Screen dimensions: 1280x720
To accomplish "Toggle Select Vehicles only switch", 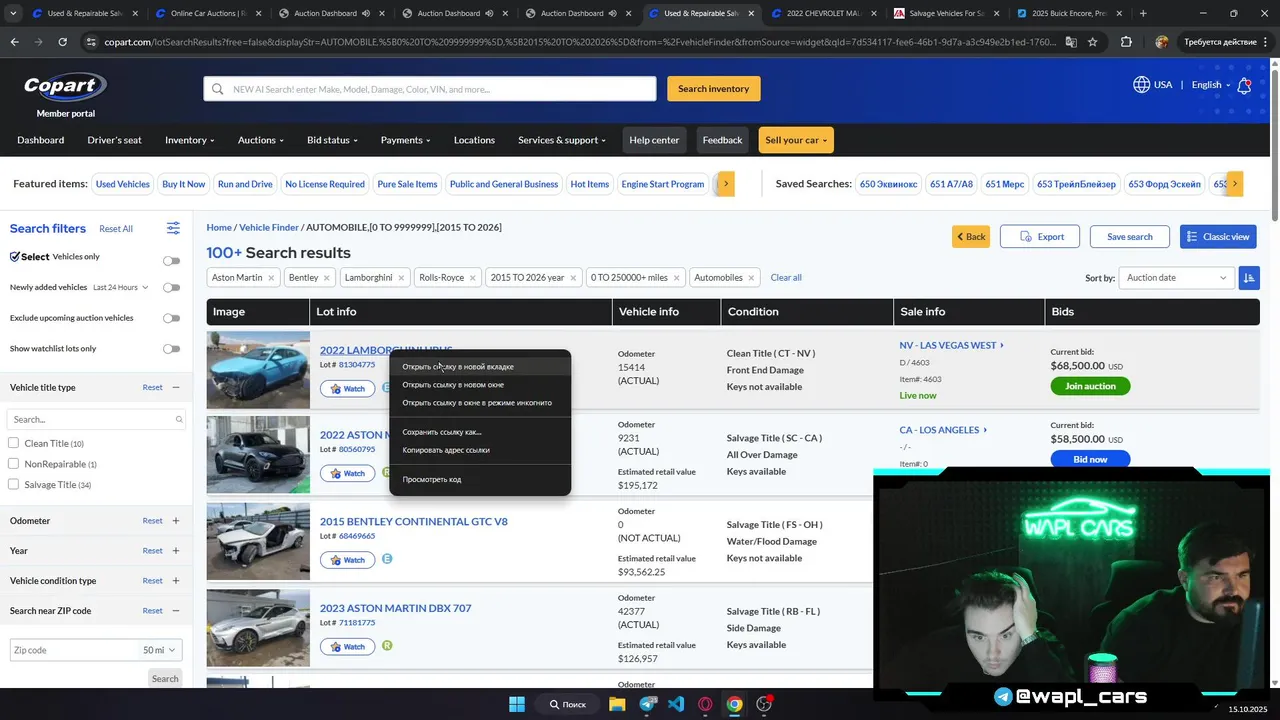I will pyautogui.click(x=172, y=261).
